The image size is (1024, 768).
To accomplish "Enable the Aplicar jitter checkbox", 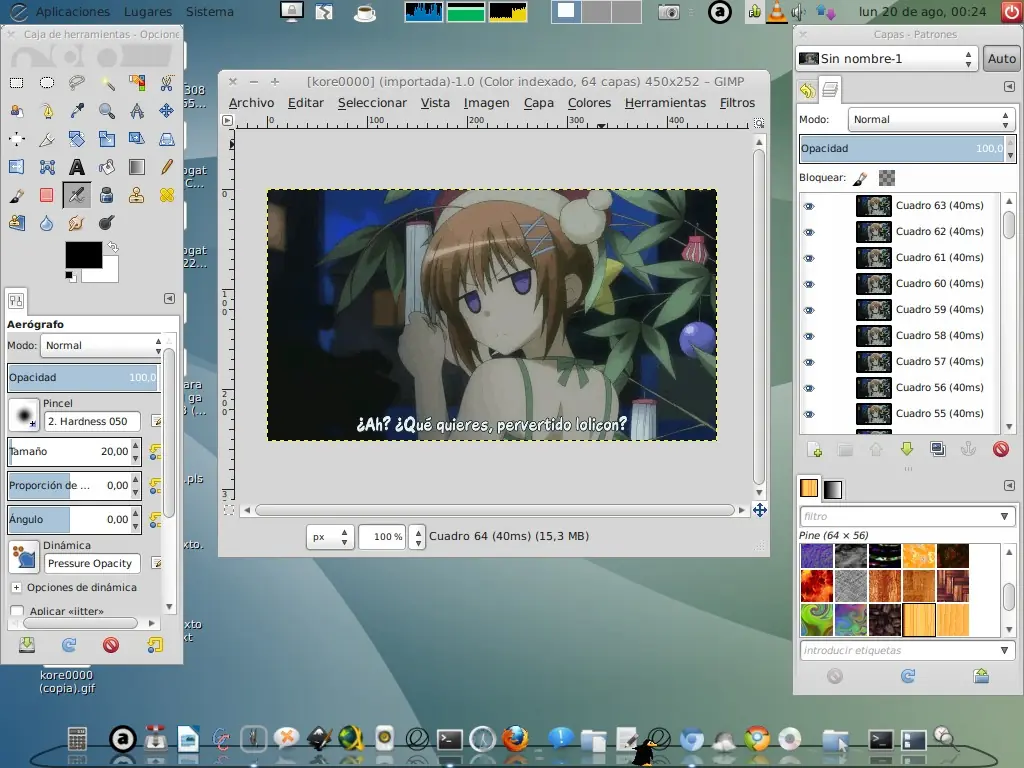I will pyautogui.click(x=17, y=611).
